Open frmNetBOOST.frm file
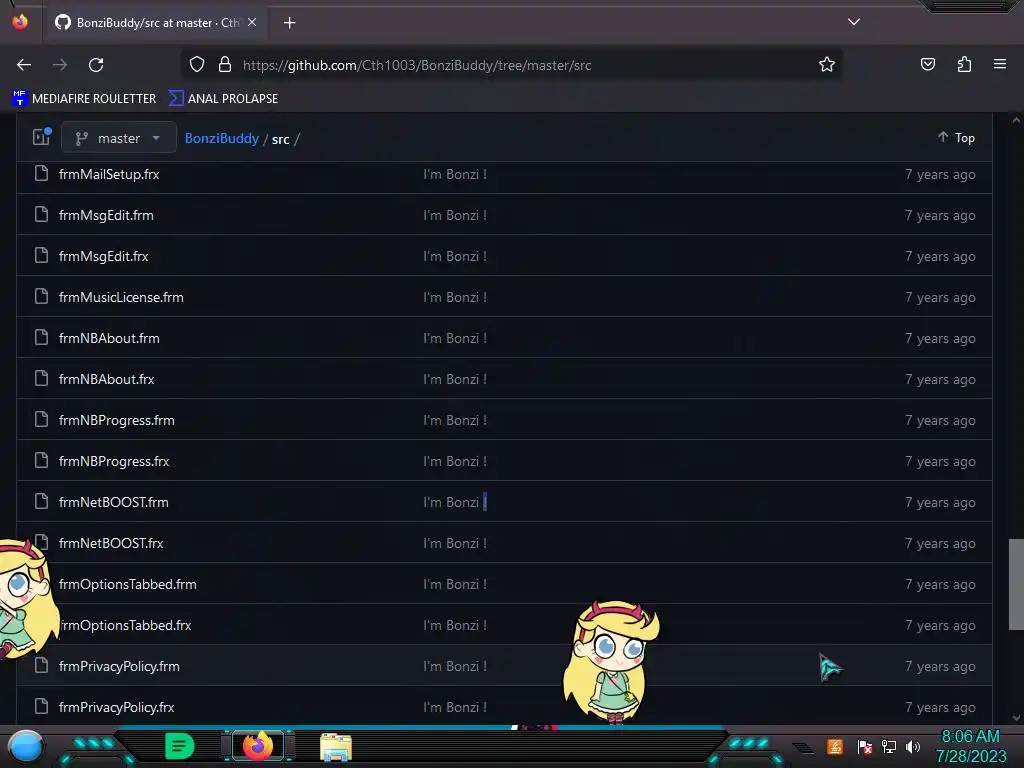1024x768 pixels. tap(114, 502)
